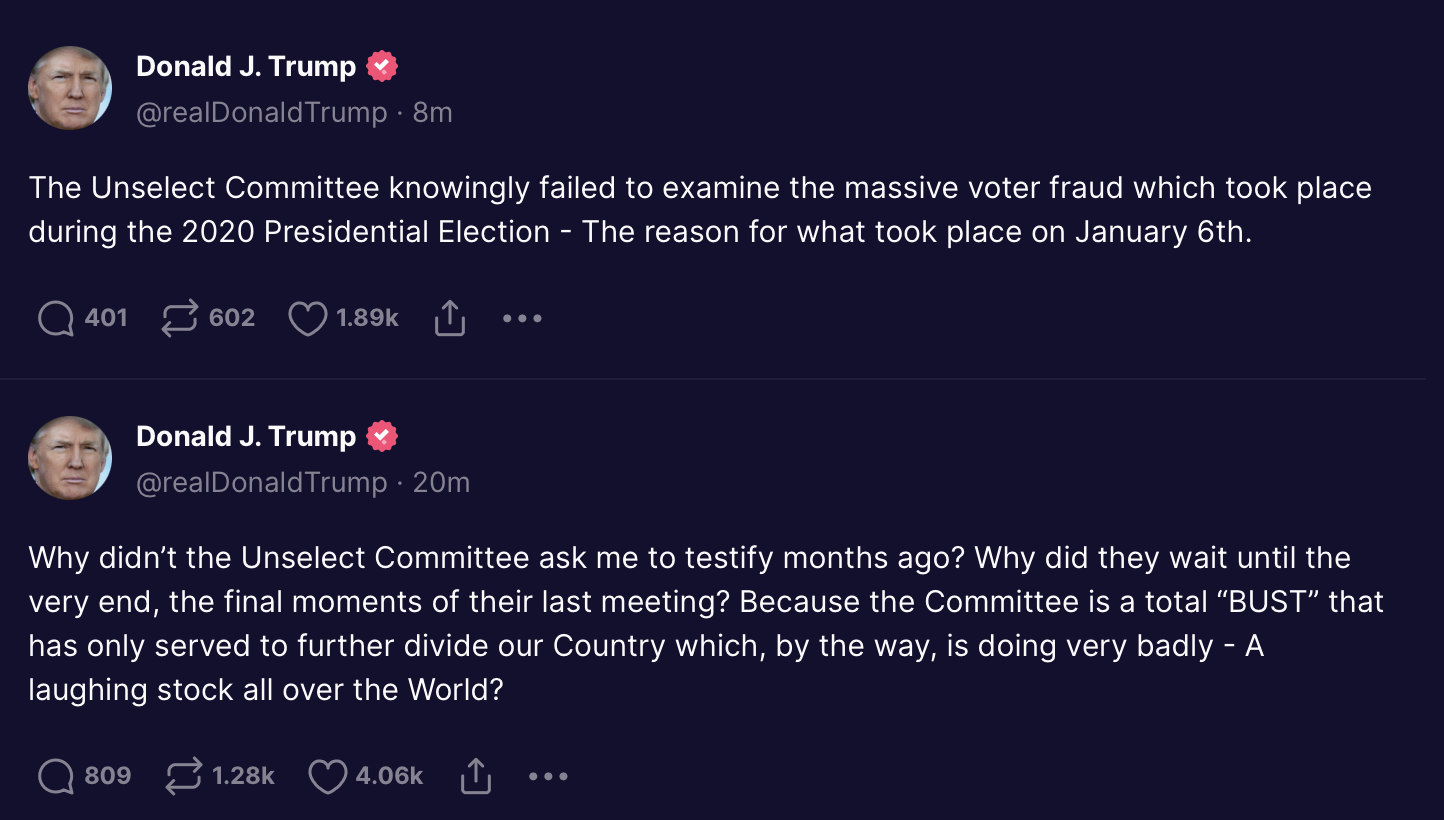The width and height of the screenshot is (1444, 820).
Task: Open the display name on the 8m post
Action: 246,67
